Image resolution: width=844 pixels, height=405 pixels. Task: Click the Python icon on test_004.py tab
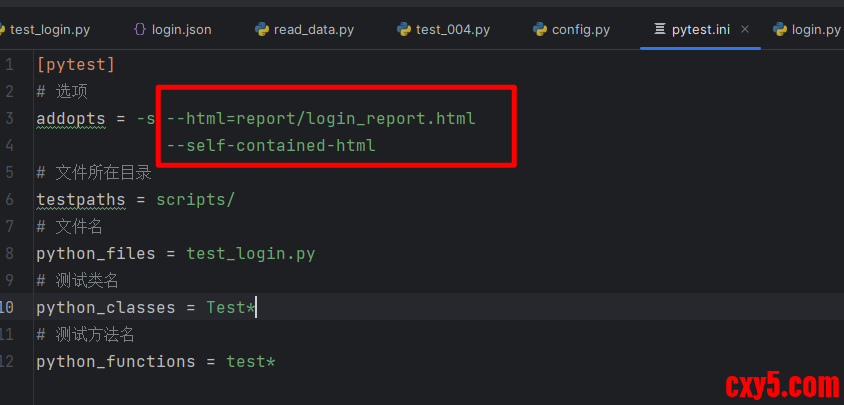(x=404, y=29)
